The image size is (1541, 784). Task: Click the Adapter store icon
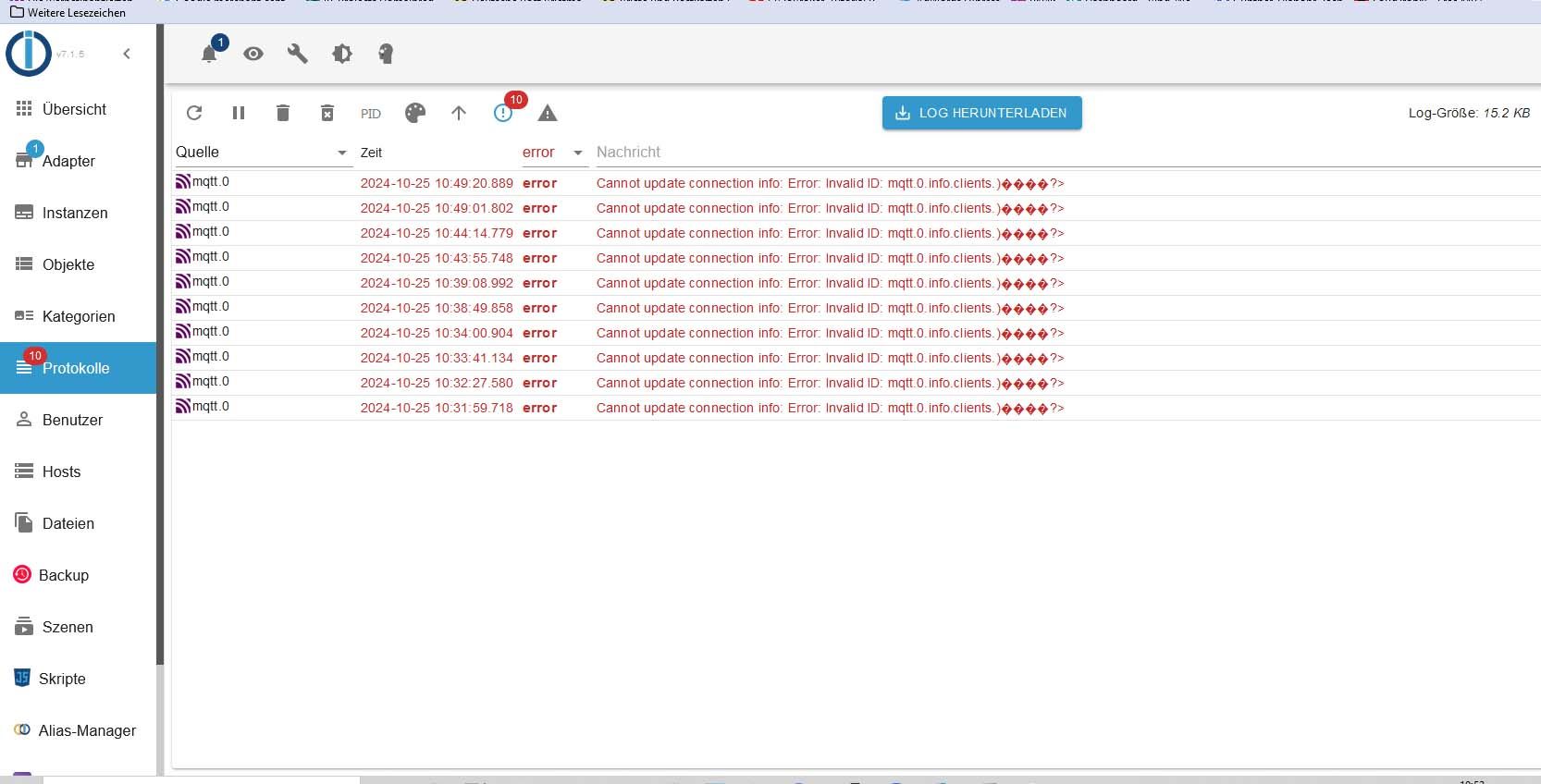pos(24,161)
